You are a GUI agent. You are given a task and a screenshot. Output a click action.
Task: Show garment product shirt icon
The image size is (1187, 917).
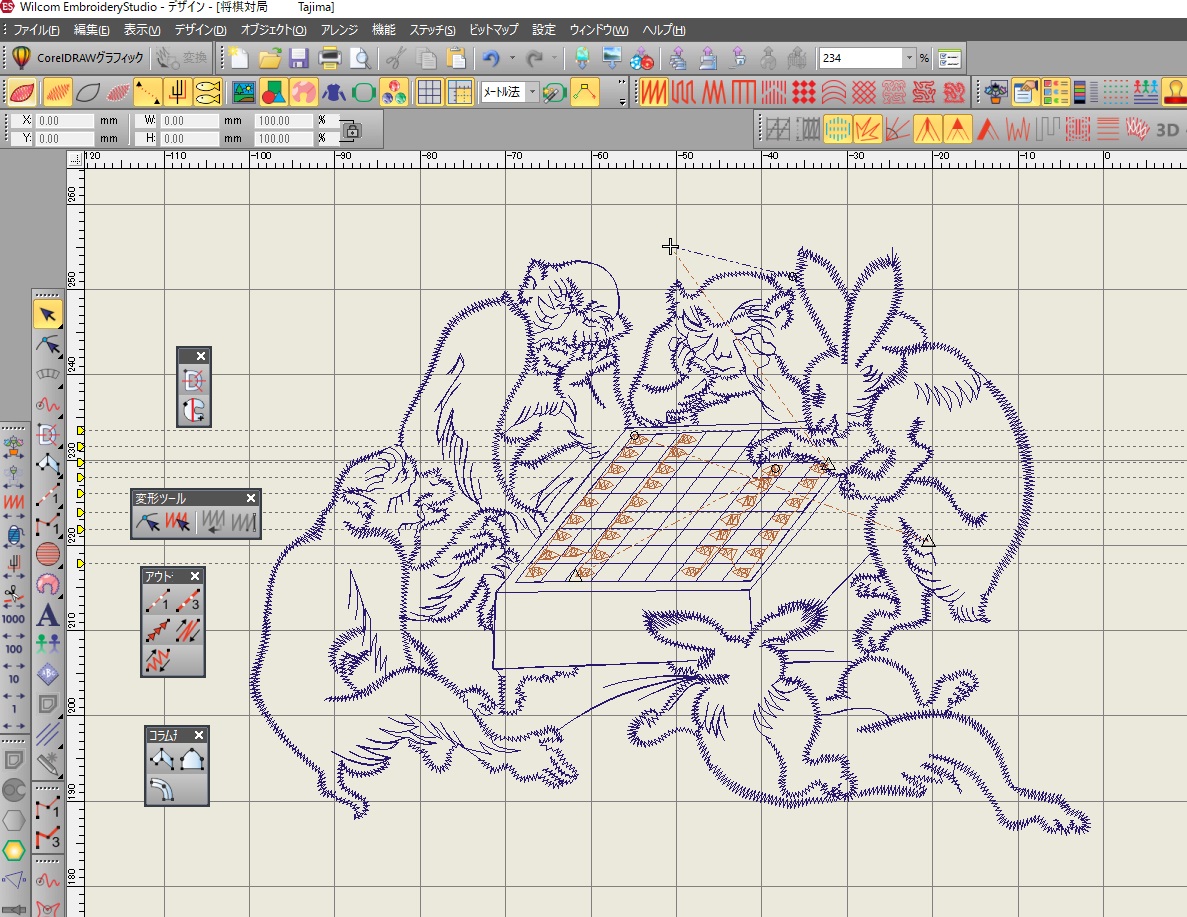334,92
